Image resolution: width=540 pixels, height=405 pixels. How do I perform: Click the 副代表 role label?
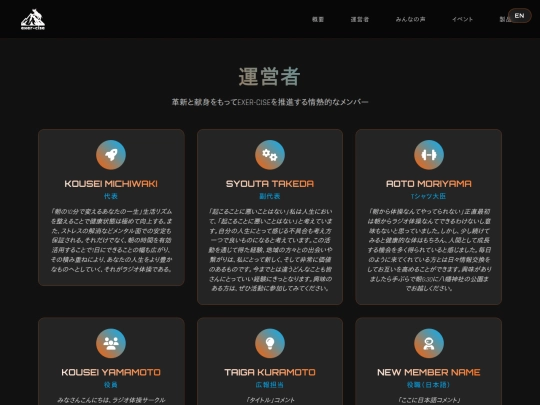click(270, 196)
